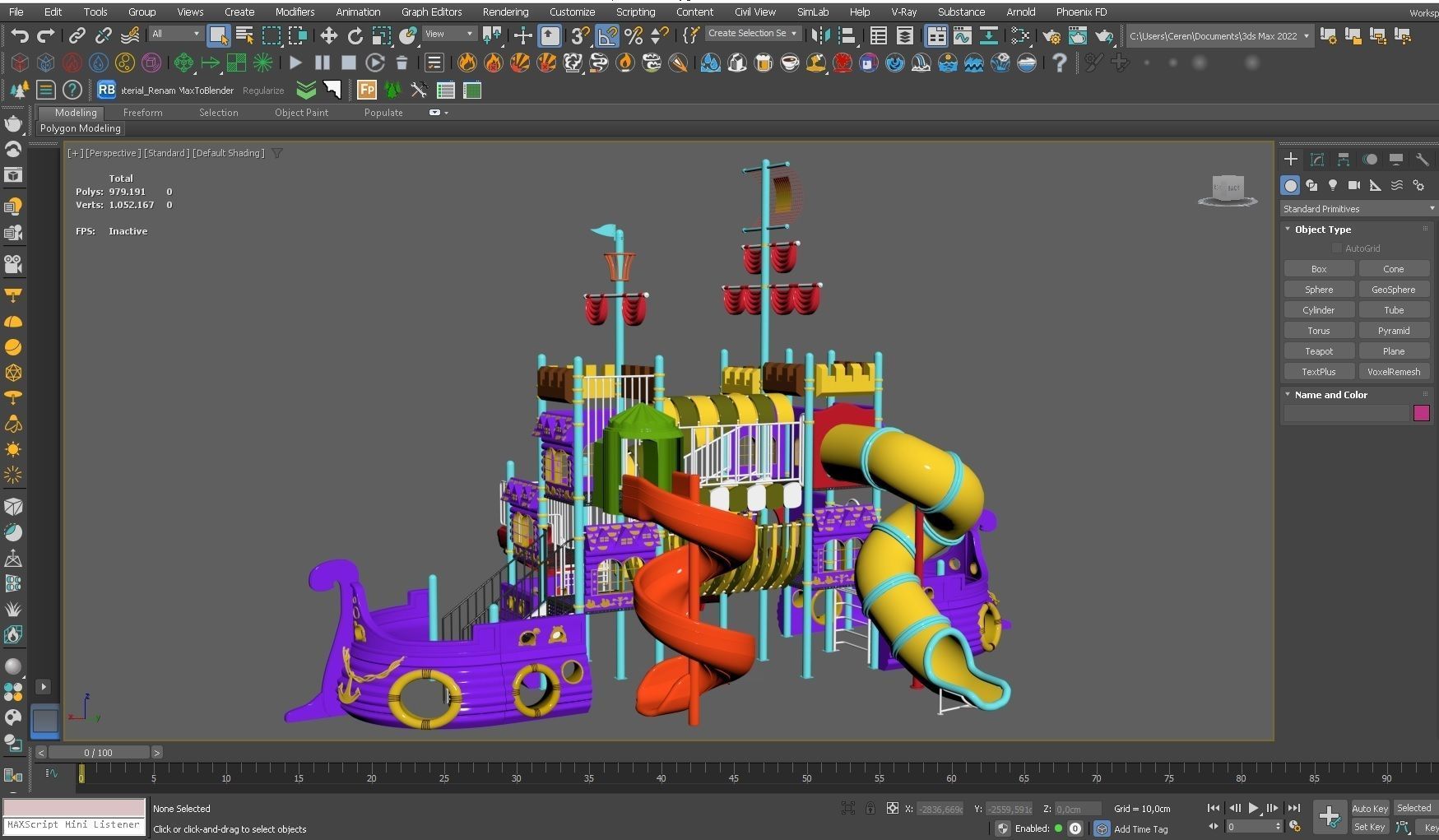This screenshot has height=840, width=1439.
Task: Create a Teapot primitive
Action: (1319, 351)
